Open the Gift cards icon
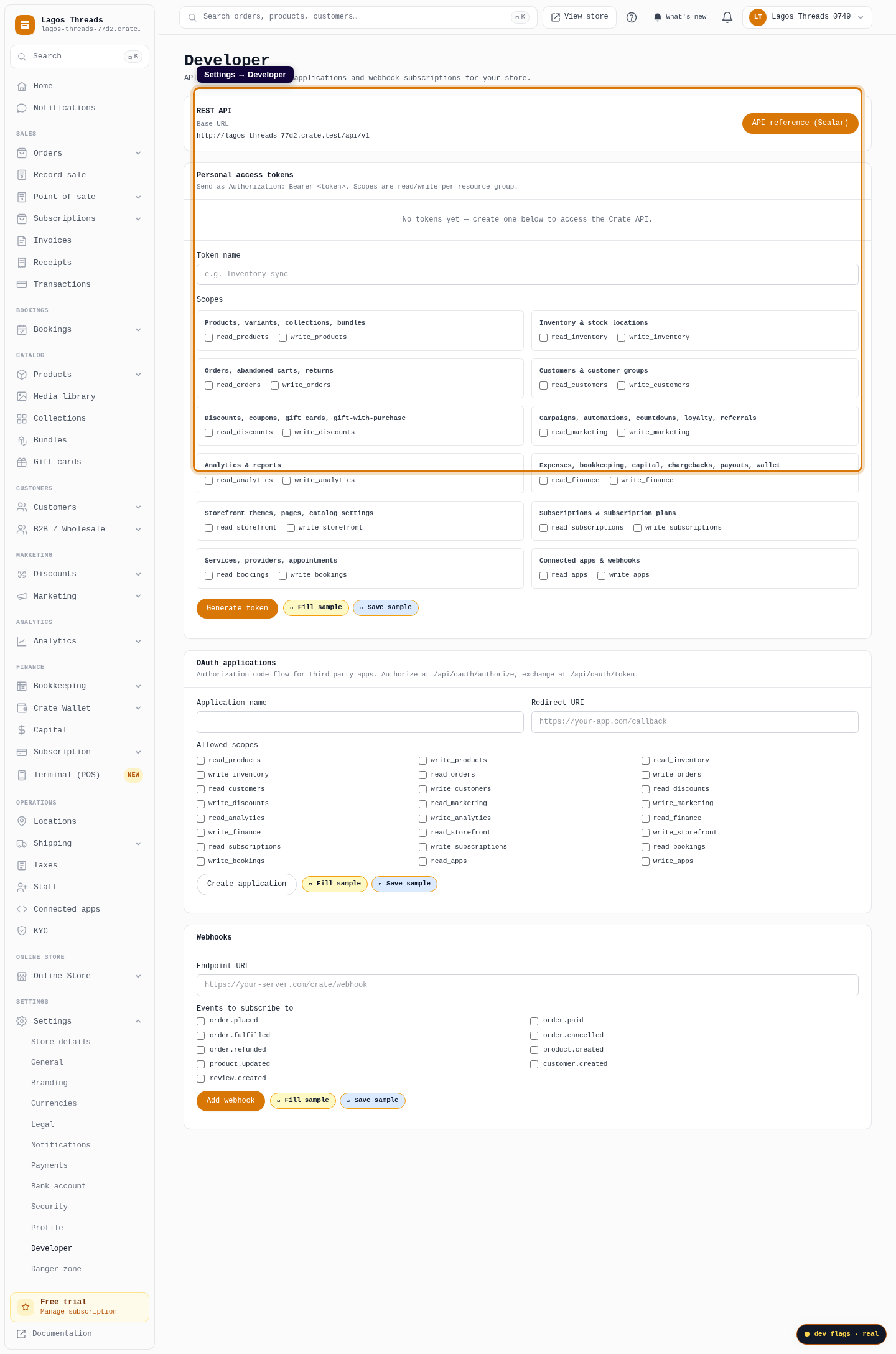Screen dimensions: 896x1354 tap(22, 462)
